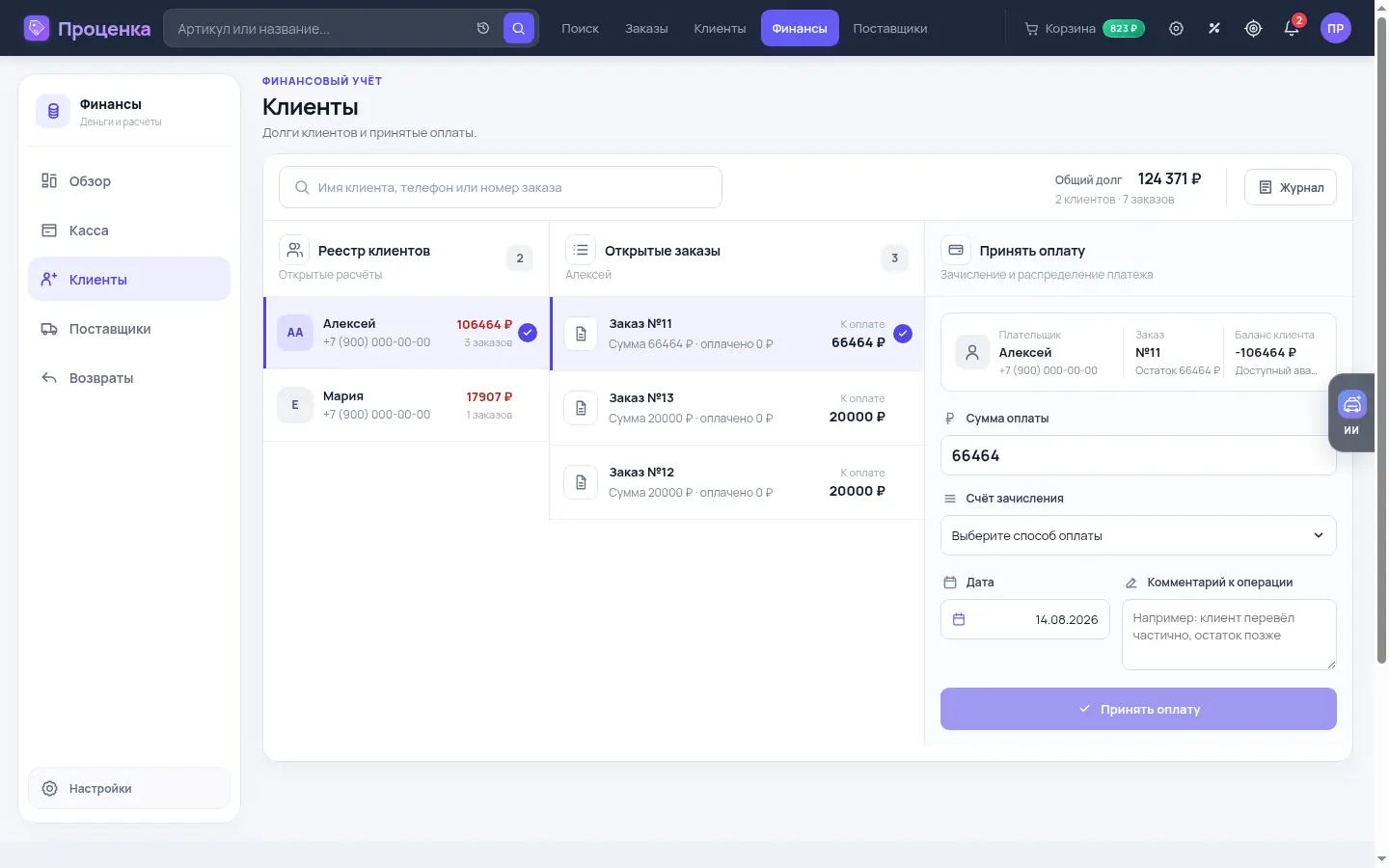The width and height of the screenshot is (1389, 868).
Task: Click the purple search magnifier button
Action: tap(518, 28)
